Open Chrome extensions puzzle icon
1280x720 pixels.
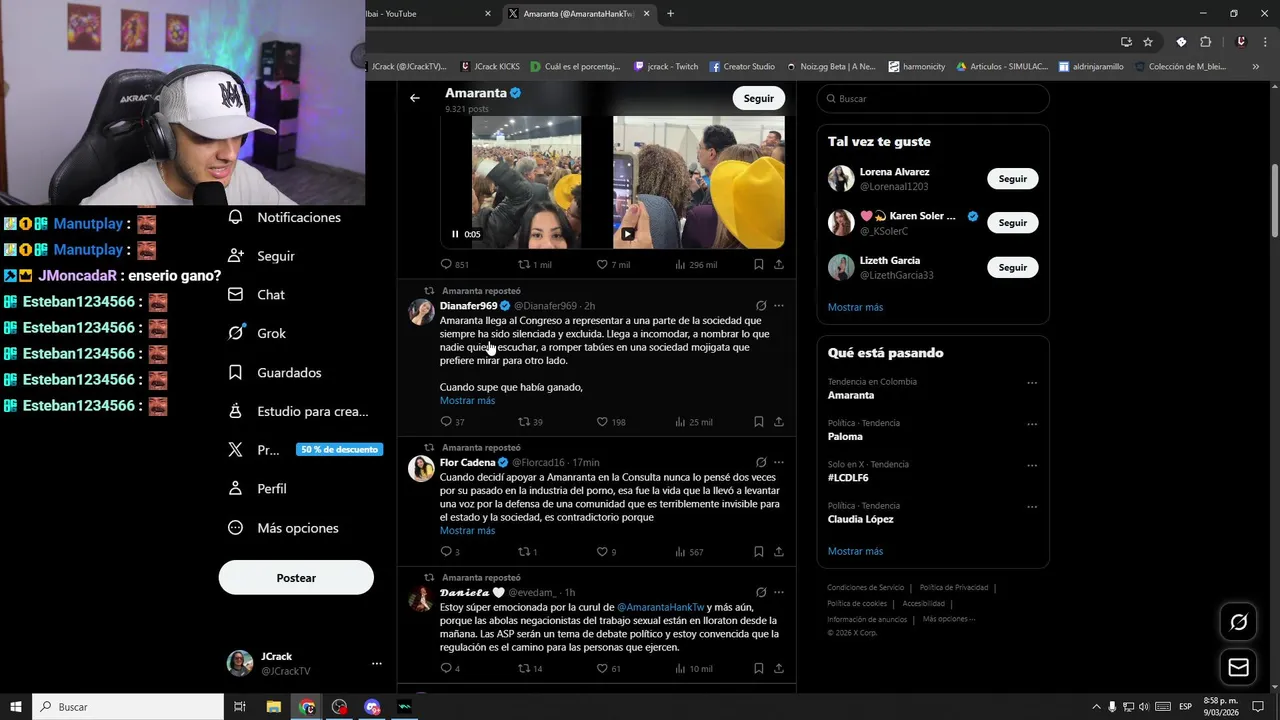[1205, 42]
